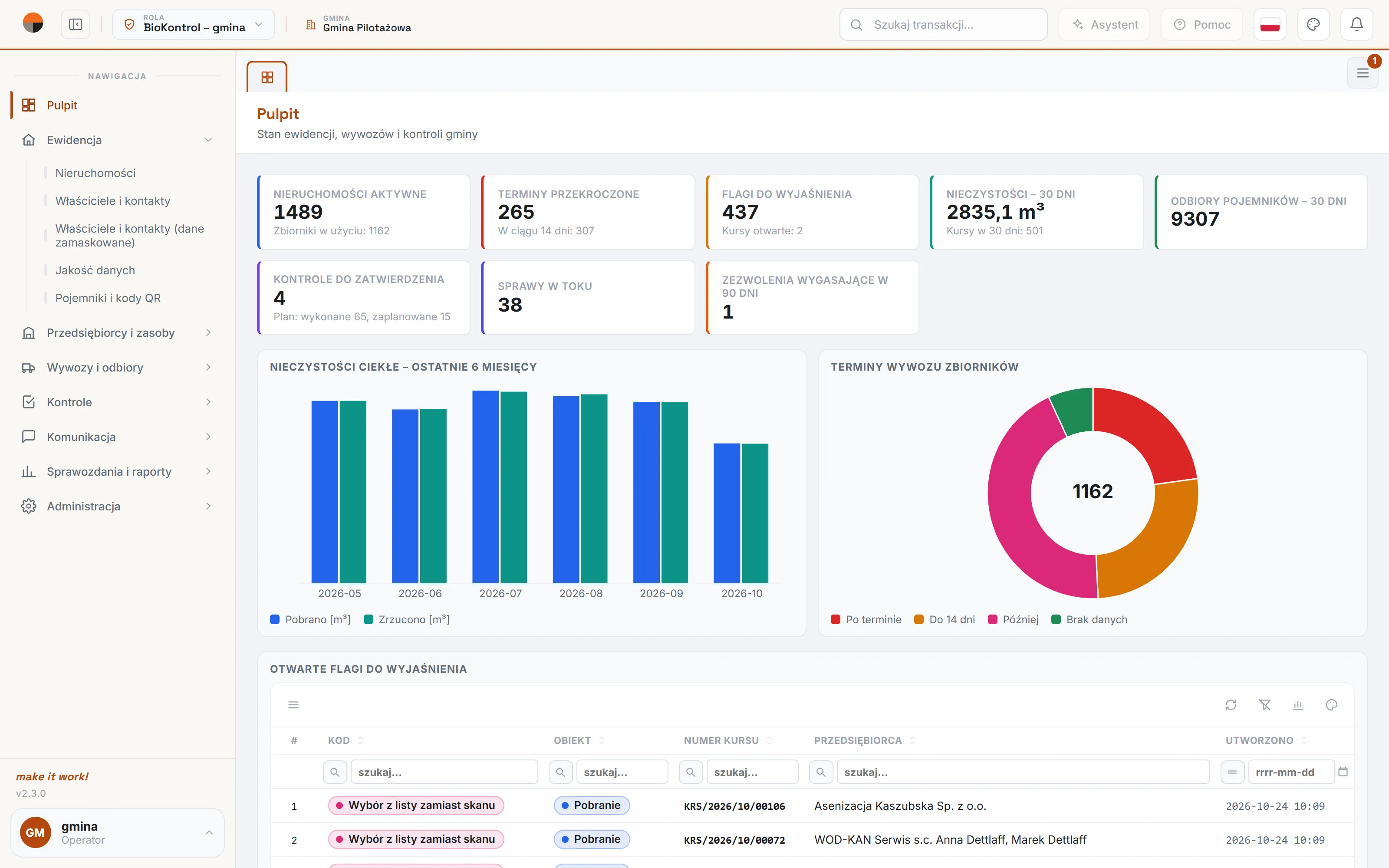Open the table's hamburger menu icon
1389x868 pixels.
coord(293,705)
